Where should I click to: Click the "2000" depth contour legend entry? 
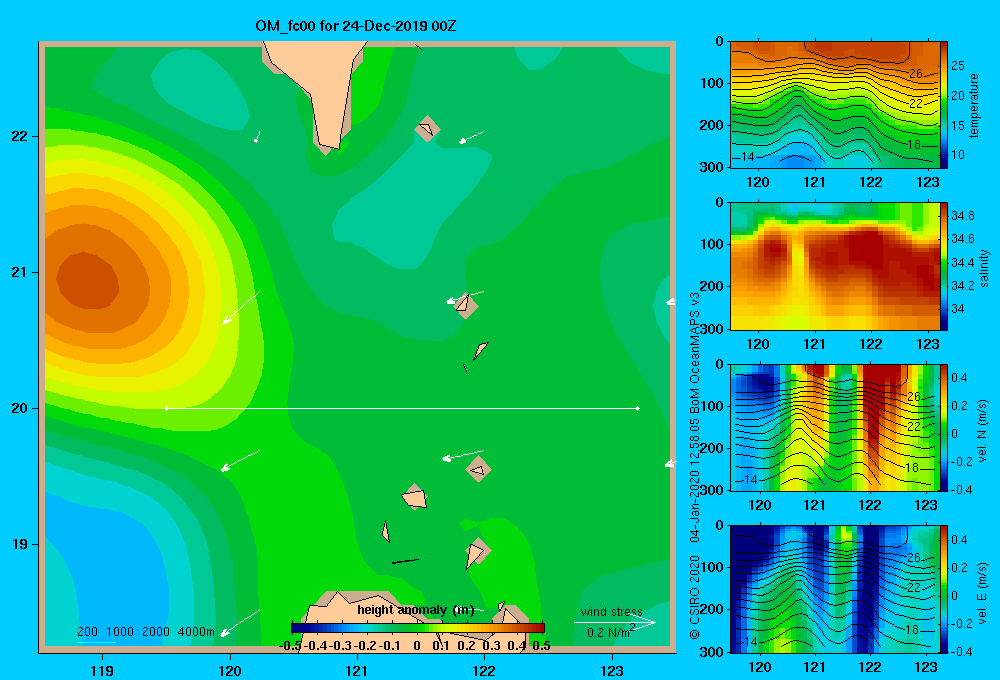156,632
